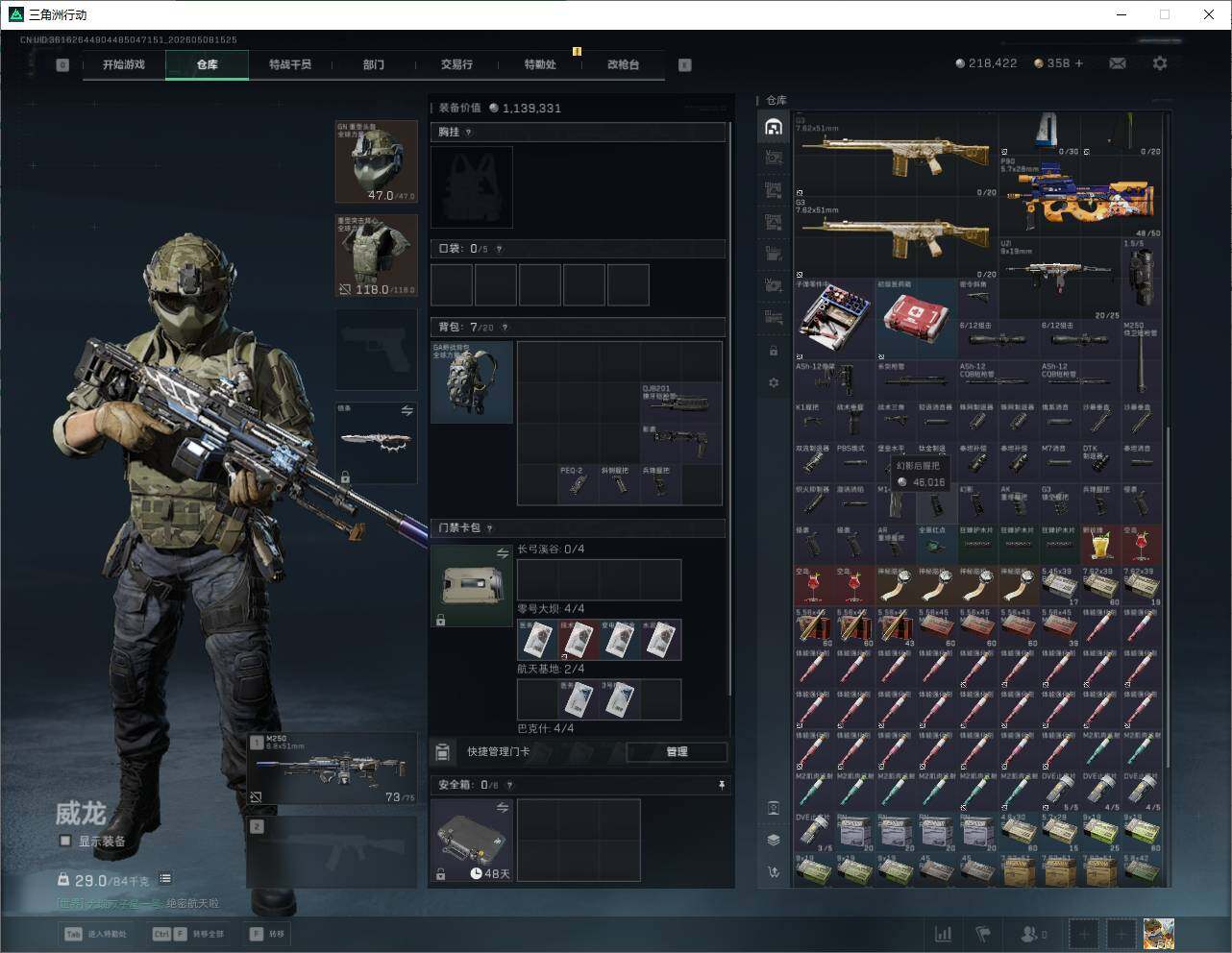Select the PBS suppressor in the warehouse
Screen dimensions: 1232x953
point(854,463)
